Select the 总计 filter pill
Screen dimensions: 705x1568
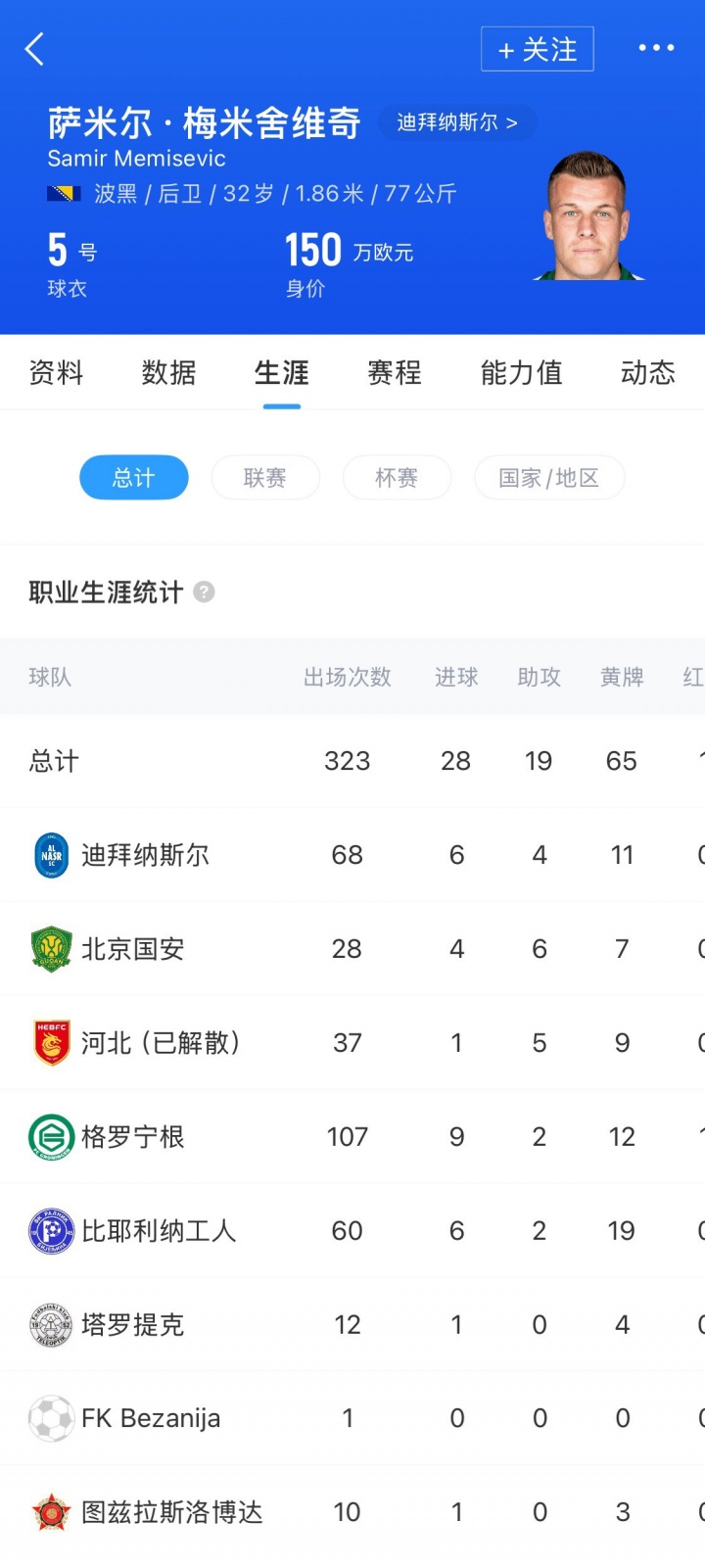tap(133, 478)
